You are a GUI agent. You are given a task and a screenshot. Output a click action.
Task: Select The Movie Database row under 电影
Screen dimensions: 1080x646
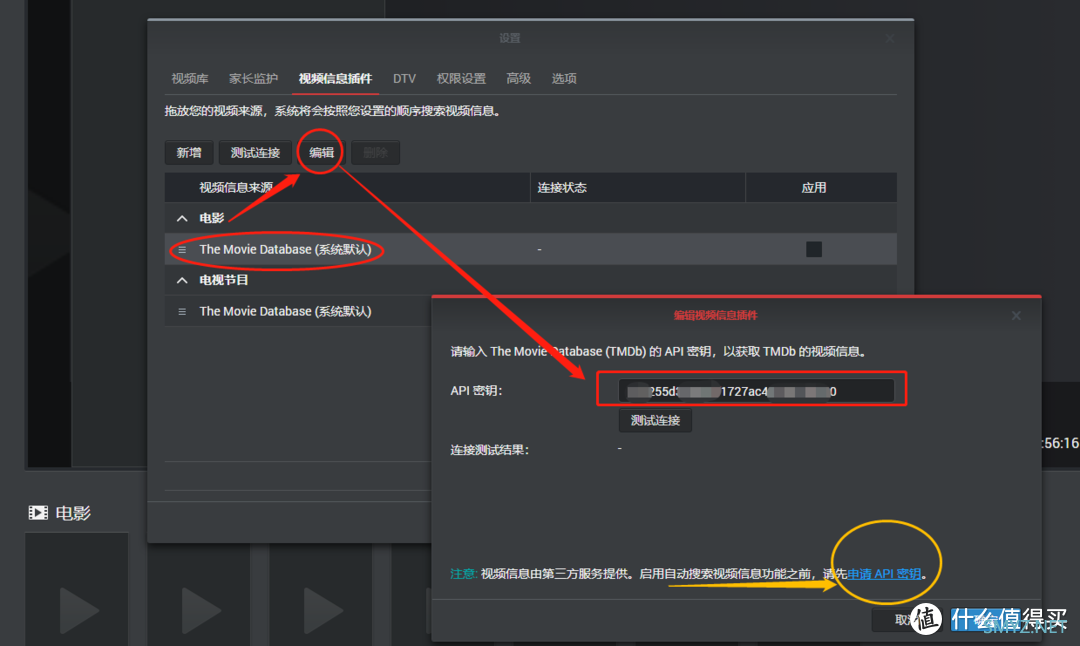530,249
